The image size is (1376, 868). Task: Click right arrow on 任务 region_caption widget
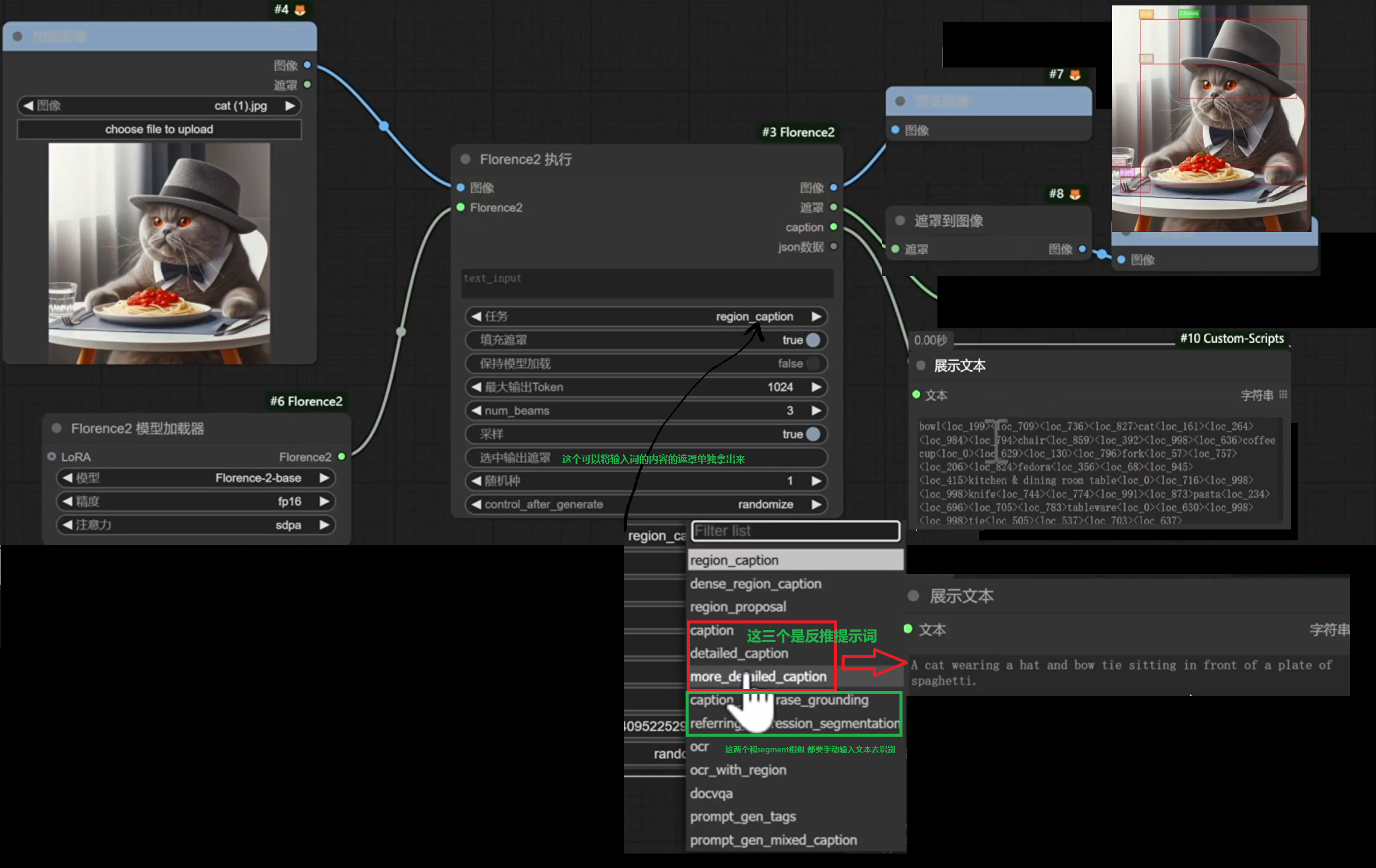pyautogui.click(x=816, y=316)
